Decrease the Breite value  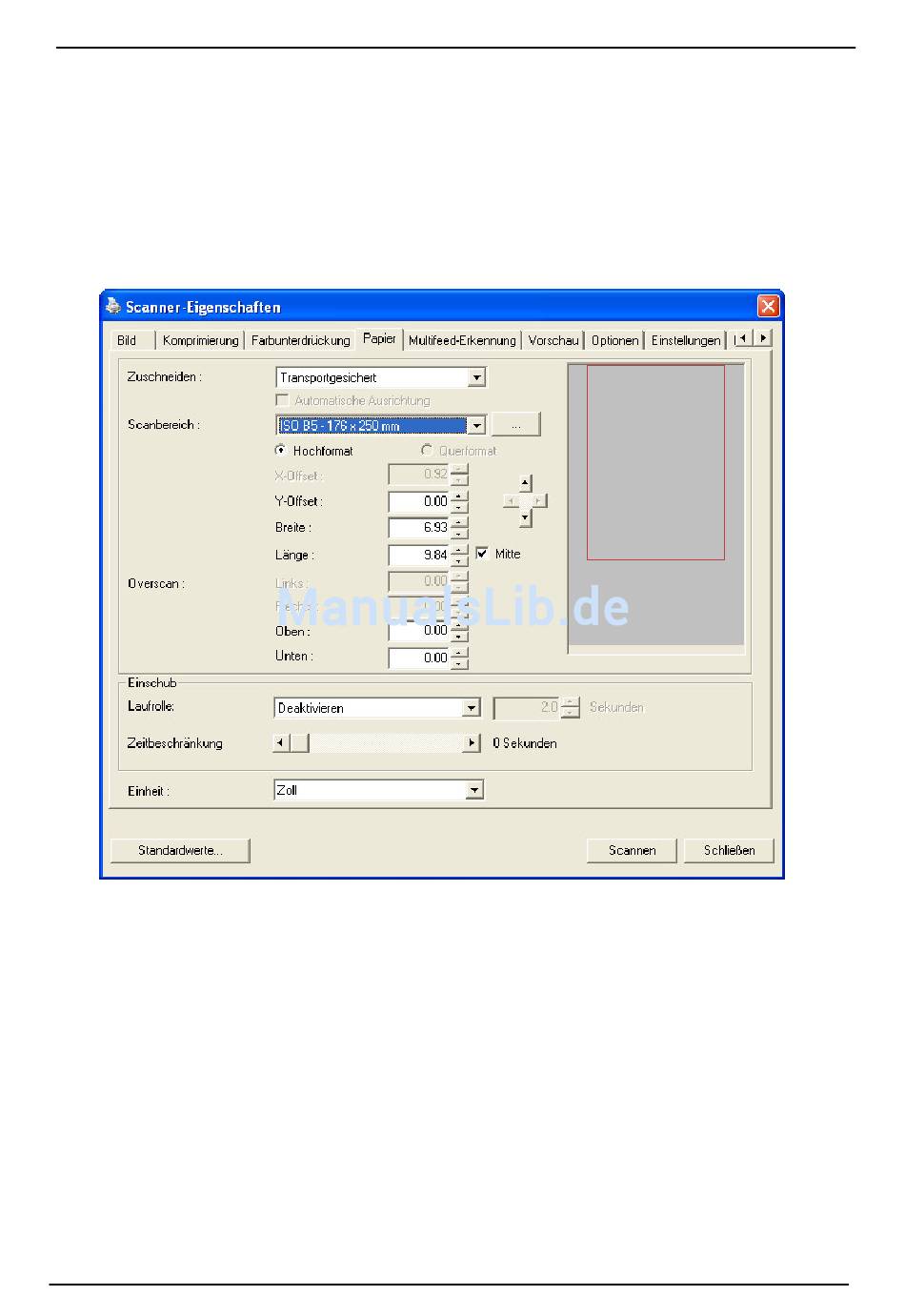(460, 533)
